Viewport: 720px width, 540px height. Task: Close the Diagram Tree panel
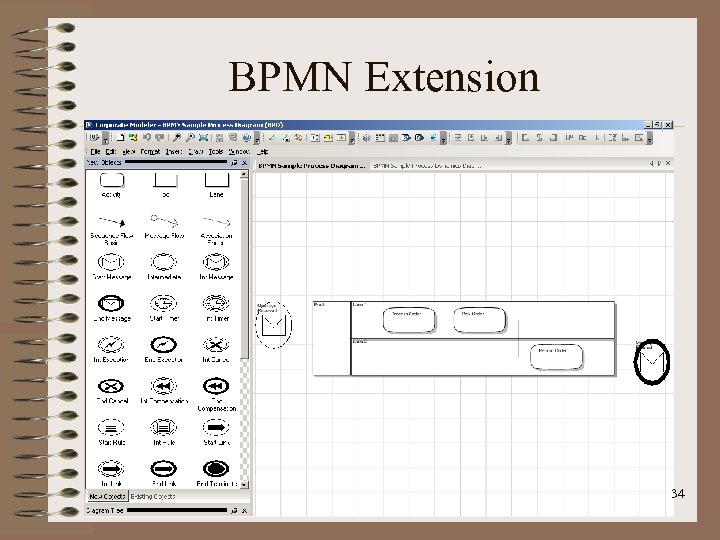(x=244, y=511)
